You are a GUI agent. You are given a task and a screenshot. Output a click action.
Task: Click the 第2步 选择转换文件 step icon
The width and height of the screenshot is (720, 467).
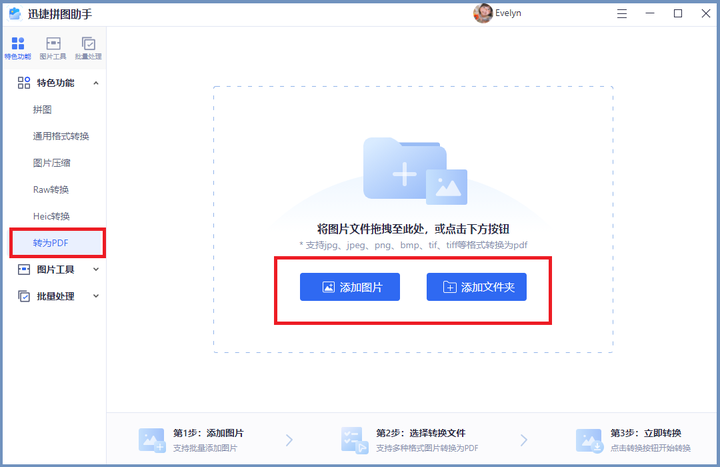pos(354,439)
